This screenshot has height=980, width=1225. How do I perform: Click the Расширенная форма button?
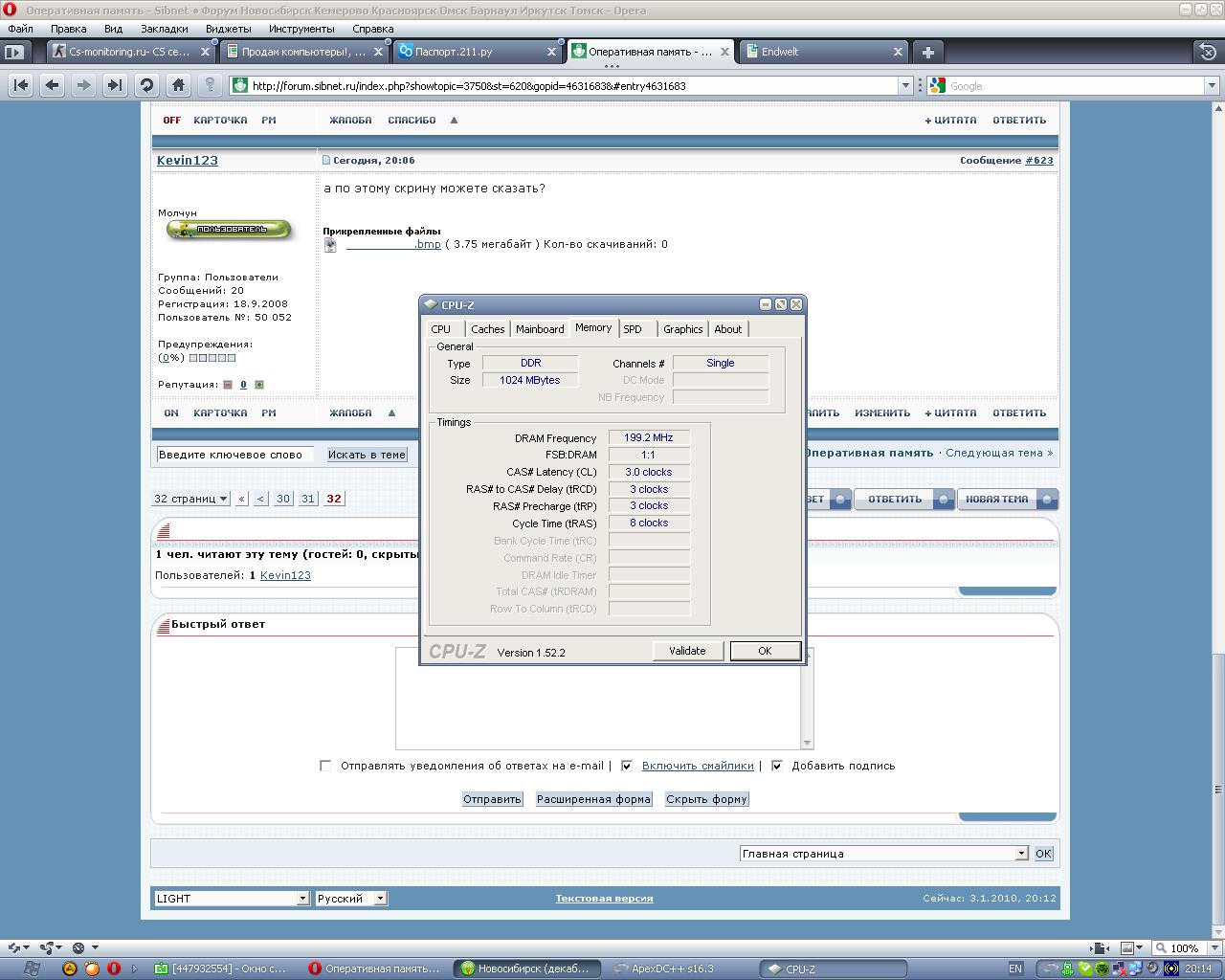[x=593, y=799]
